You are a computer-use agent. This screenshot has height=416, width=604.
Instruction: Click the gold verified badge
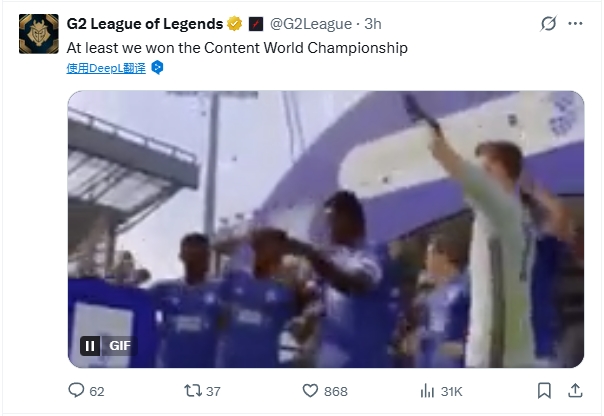pos(235,24)
